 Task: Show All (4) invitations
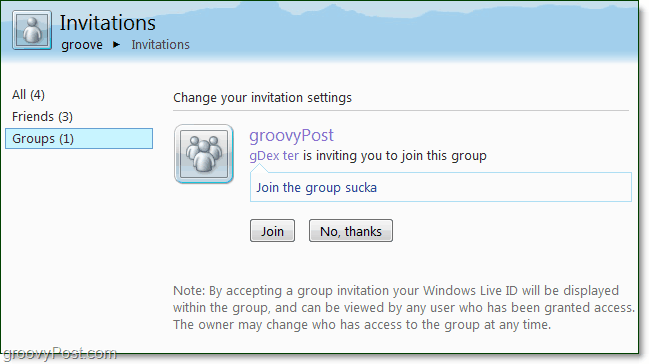tap(28, 95)
